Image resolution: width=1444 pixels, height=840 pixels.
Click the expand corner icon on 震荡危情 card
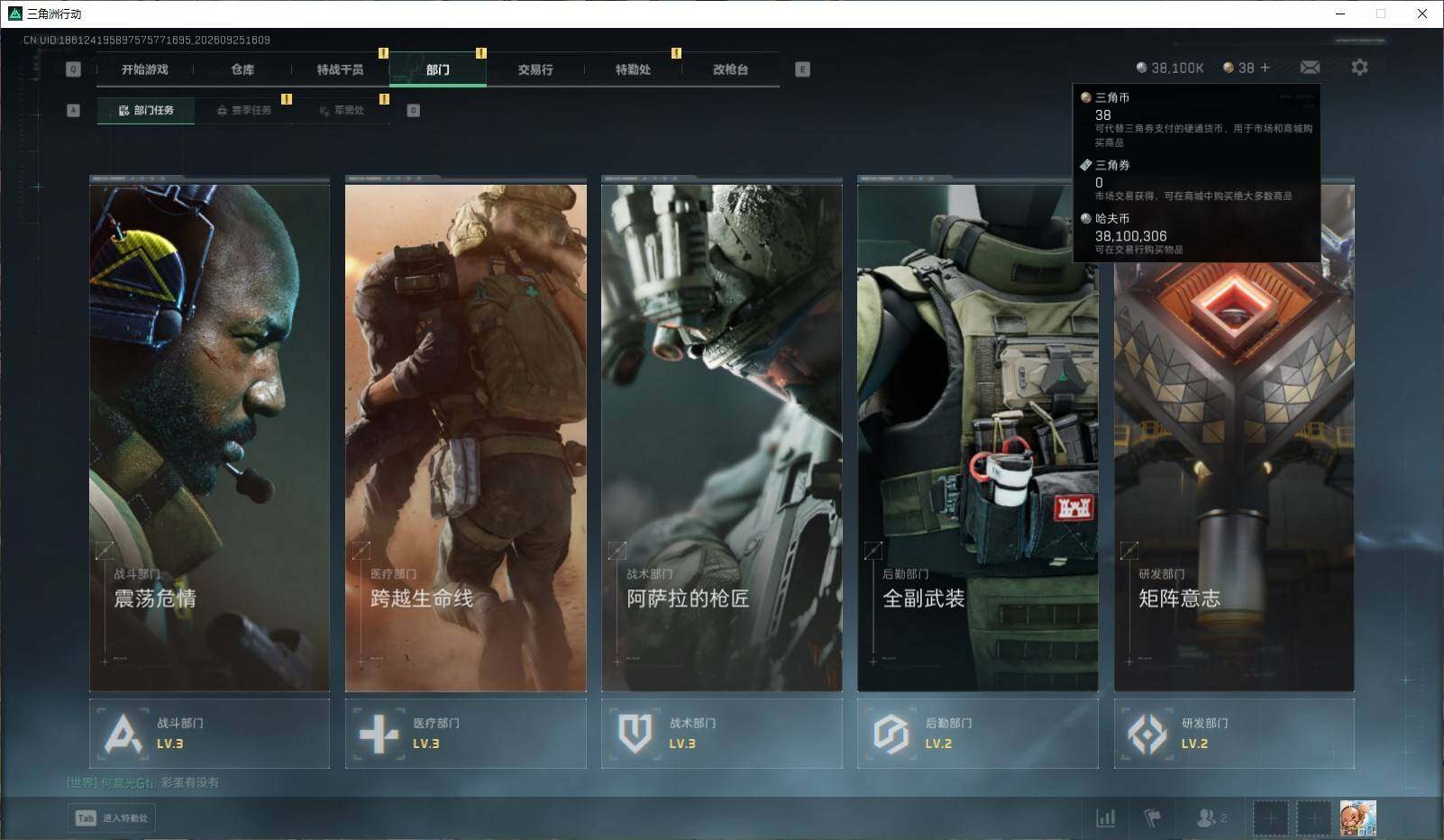[x=105, y=550]
